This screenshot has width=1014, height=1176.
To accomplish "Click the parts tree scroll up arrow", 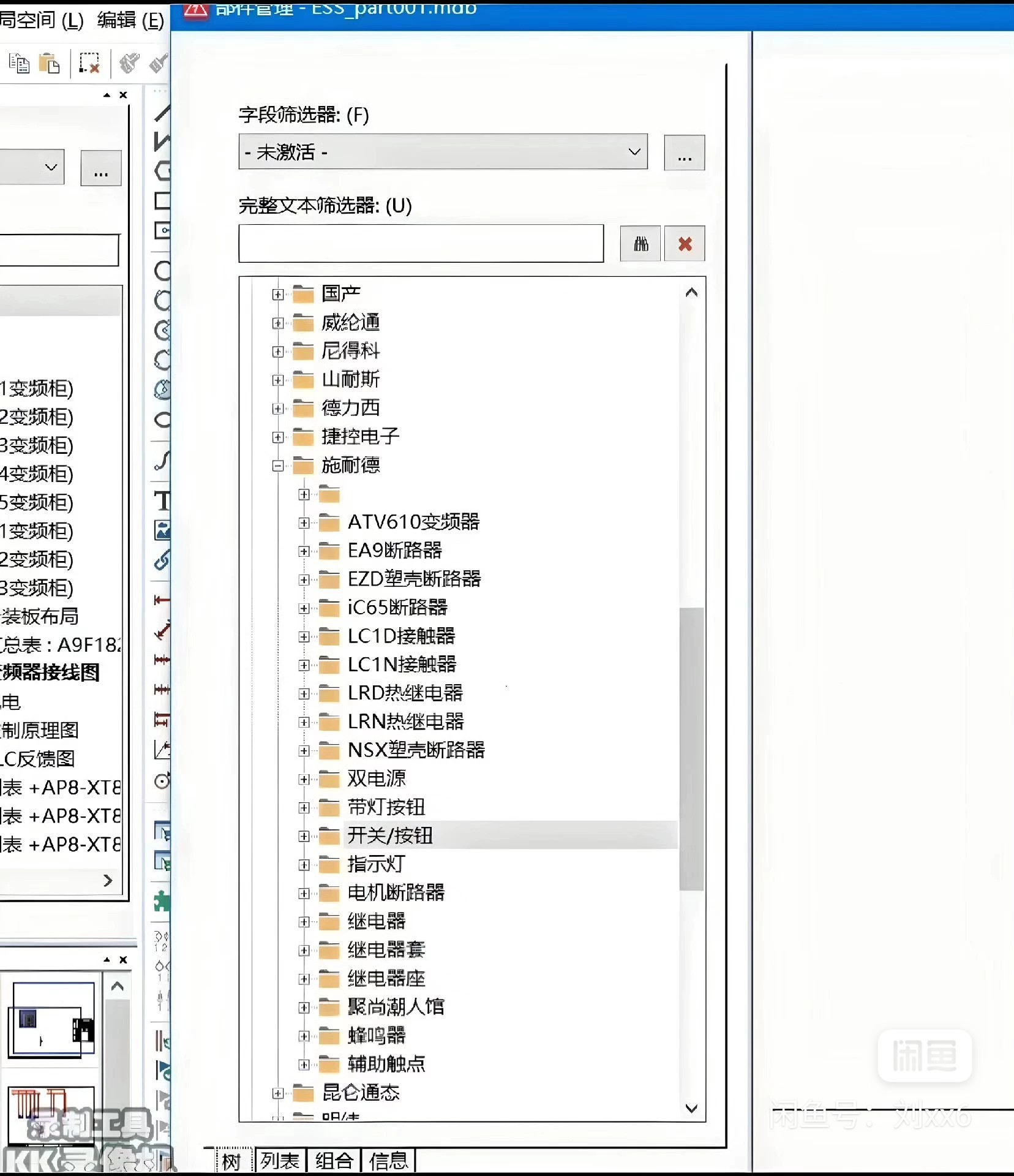I will (692, 293).
